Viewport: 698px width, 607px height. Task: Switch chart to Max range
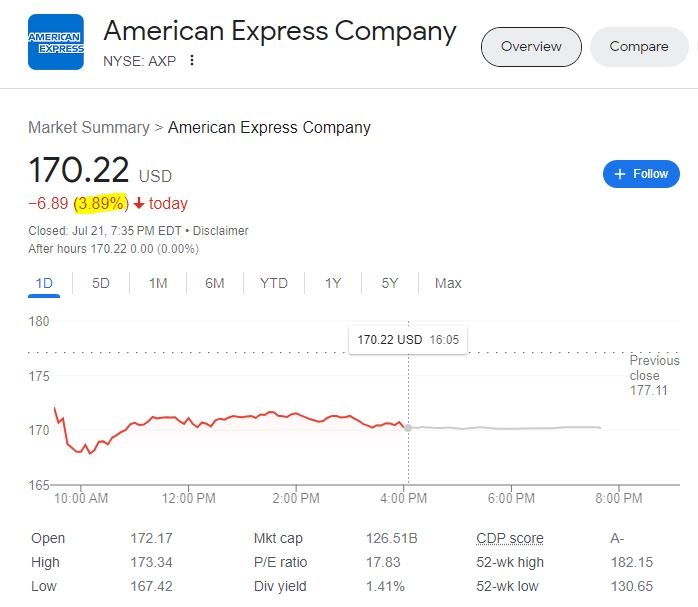[x=448, y=283]
